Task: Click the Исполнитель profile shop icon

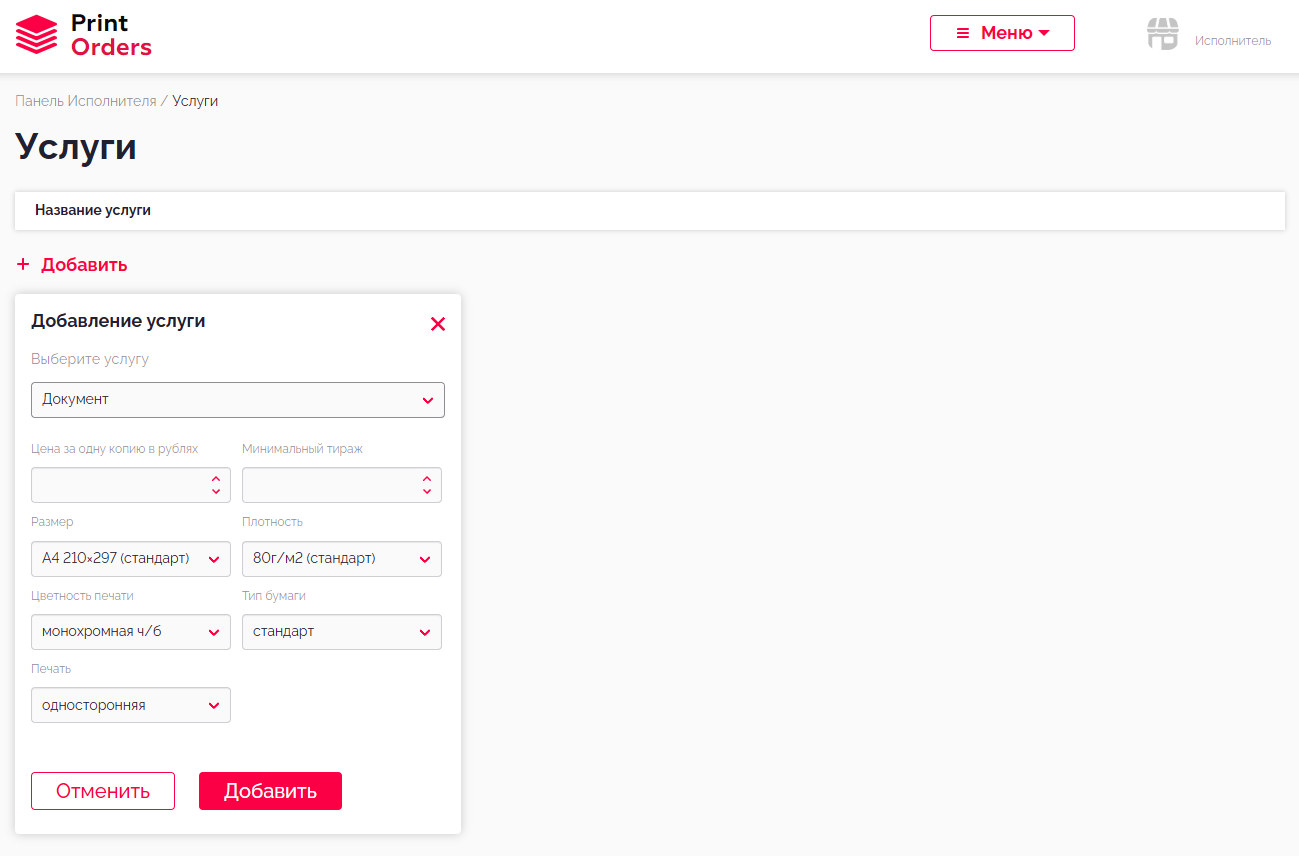Action: click(x=1162, y=34)
